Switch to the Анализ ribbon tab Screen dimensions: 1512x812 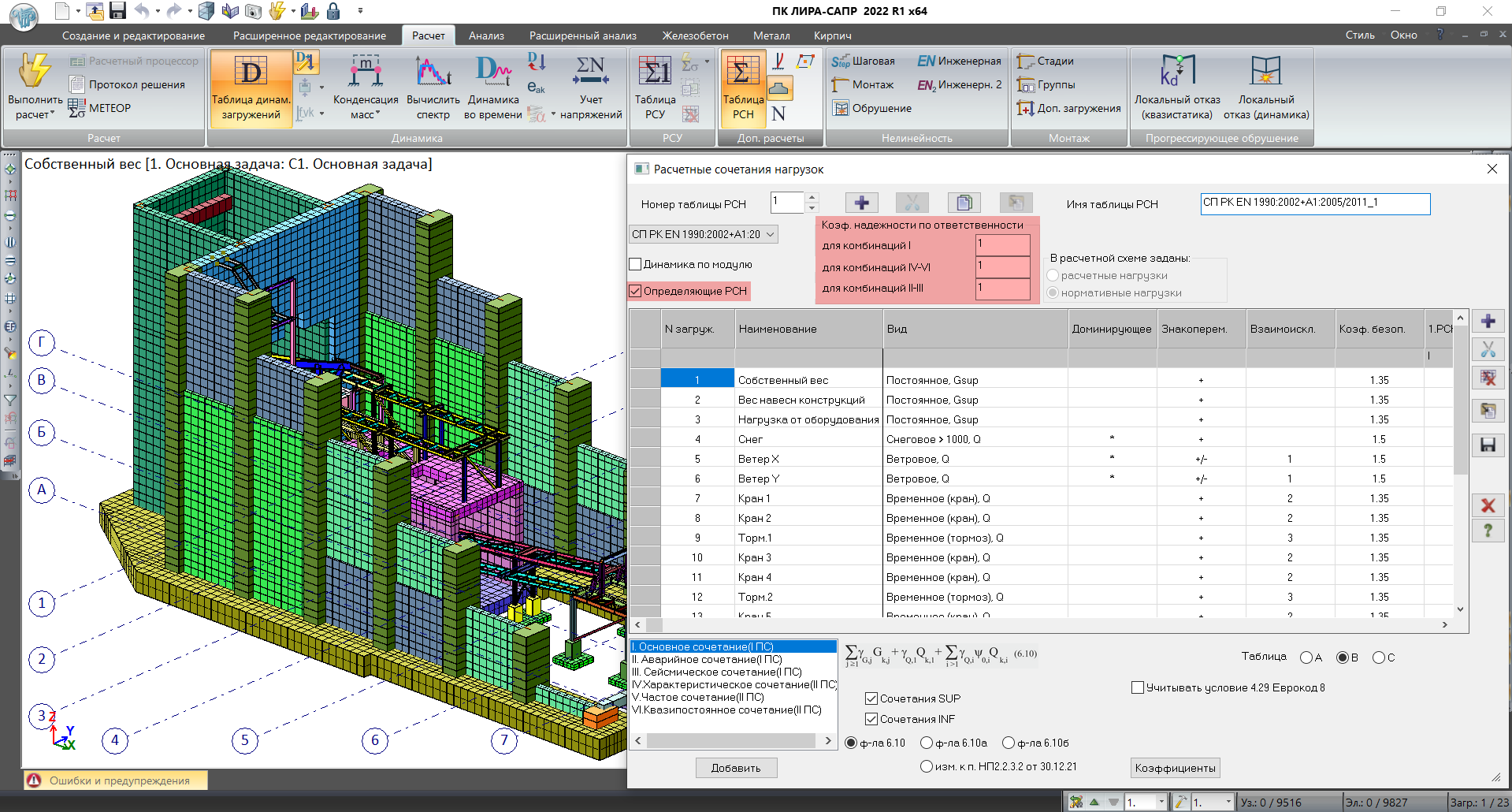pos(486,35)
